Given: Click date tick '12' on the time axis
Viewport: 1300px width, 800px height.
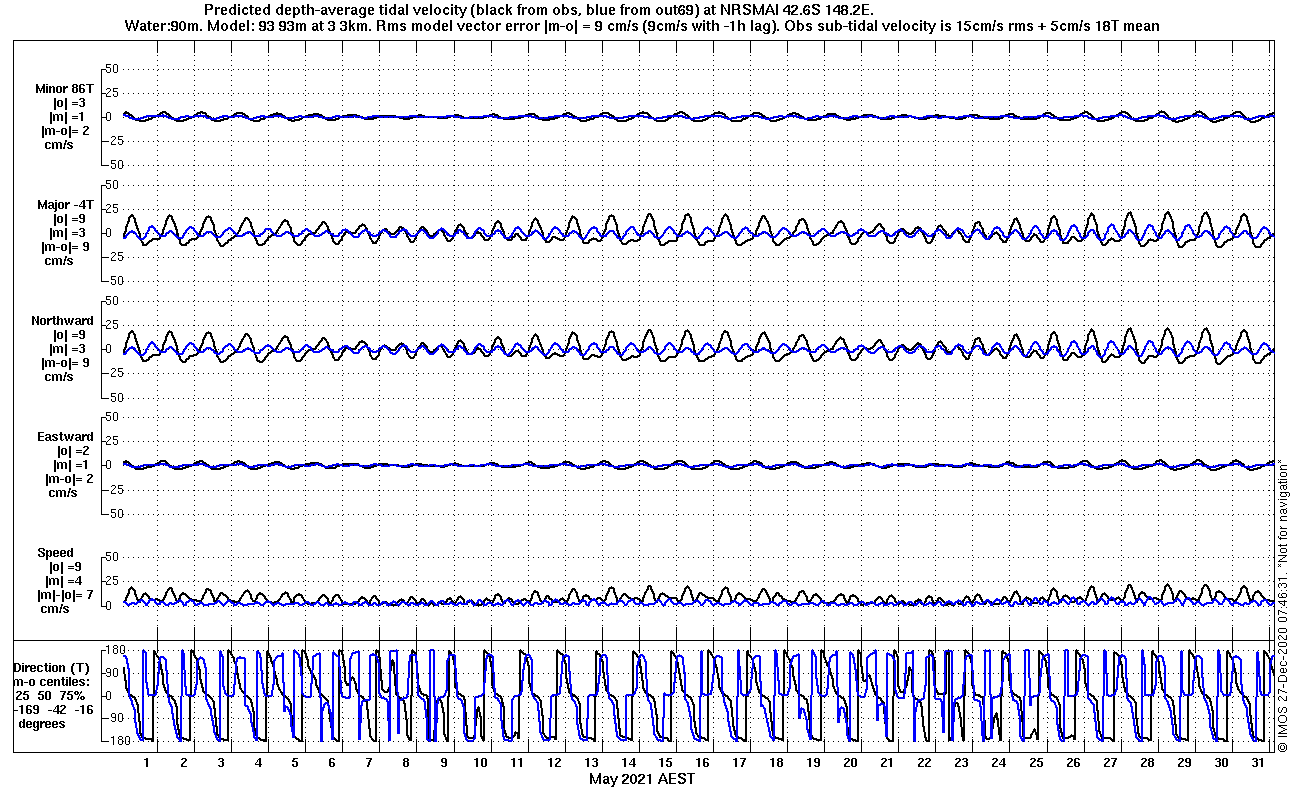Looking at the screenshot, I should [x=554, y=763].
